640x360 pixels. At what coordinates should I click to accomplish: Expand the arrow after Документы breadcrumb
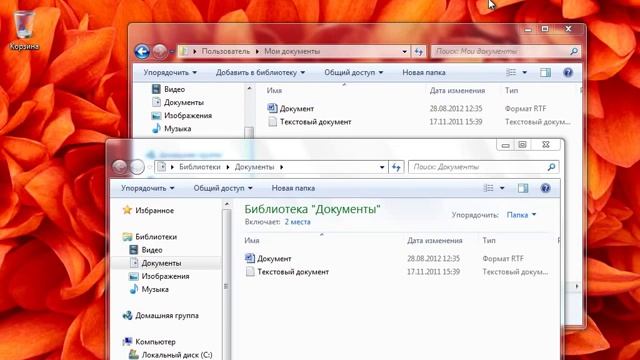pyautogui.click(x=282, y=167)
